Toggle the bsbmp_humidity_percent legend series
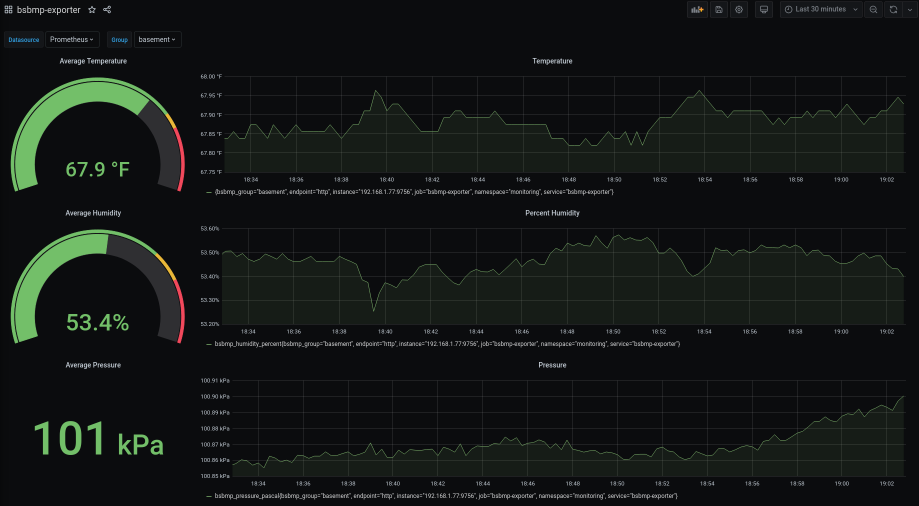919x506 pixels. click(x=447, y=344)
